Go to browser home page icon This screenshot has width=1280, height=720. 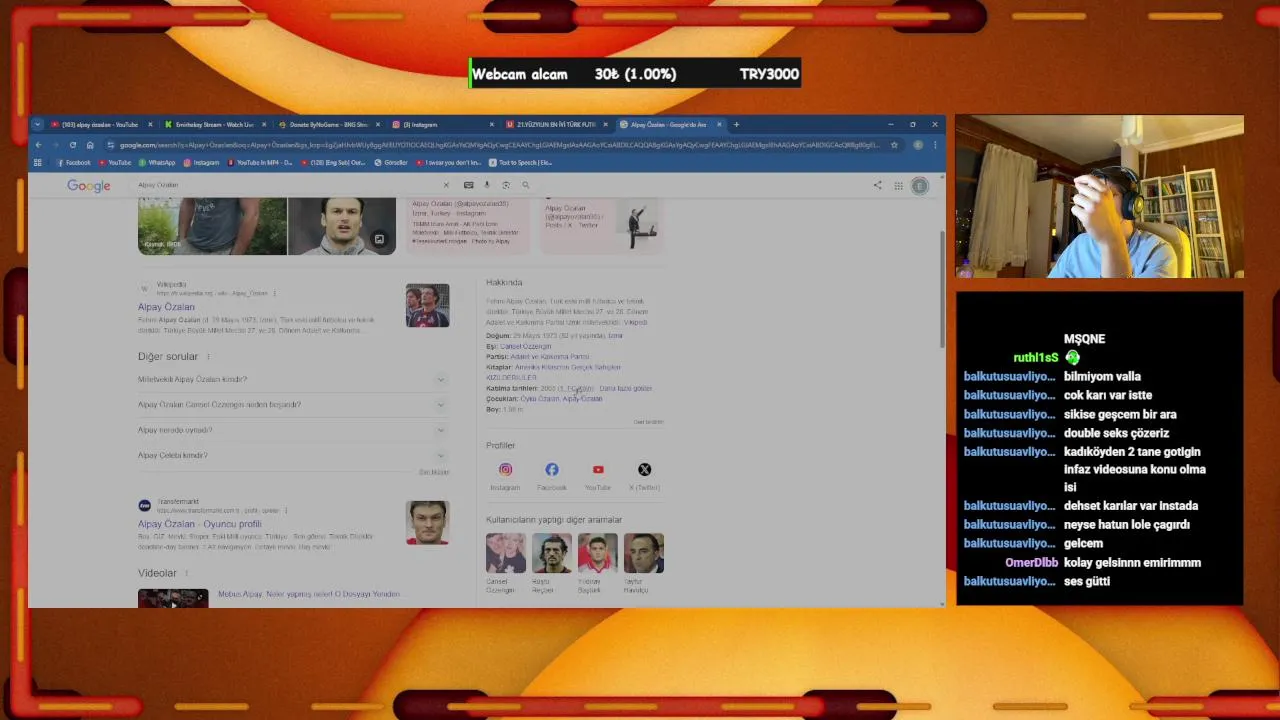[90, 145]
